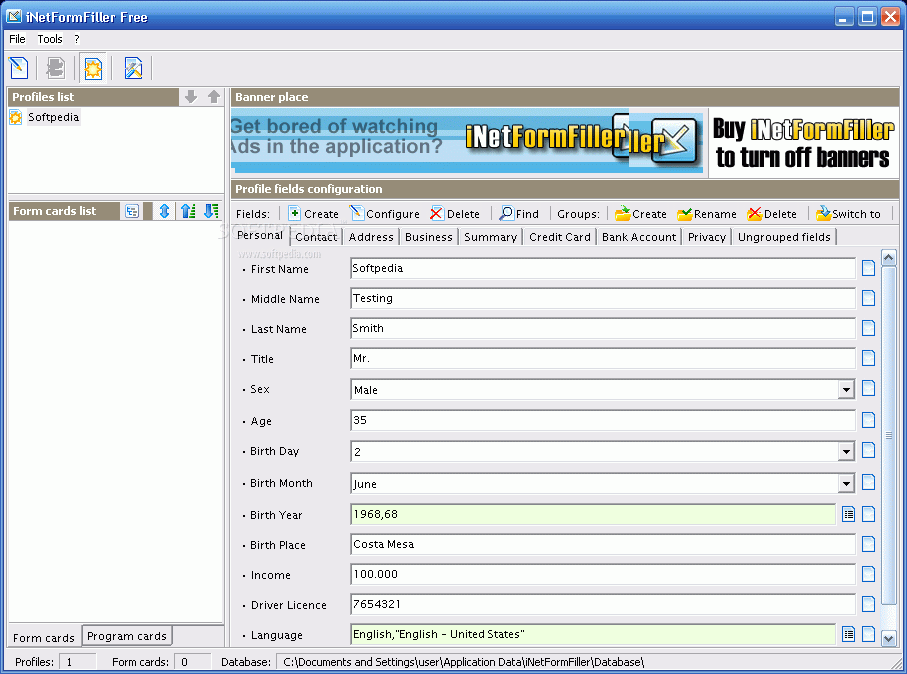This screenshot has width=907, height=674.
Task: Click the page icon beside Title field
Action: tap(868, 358)
